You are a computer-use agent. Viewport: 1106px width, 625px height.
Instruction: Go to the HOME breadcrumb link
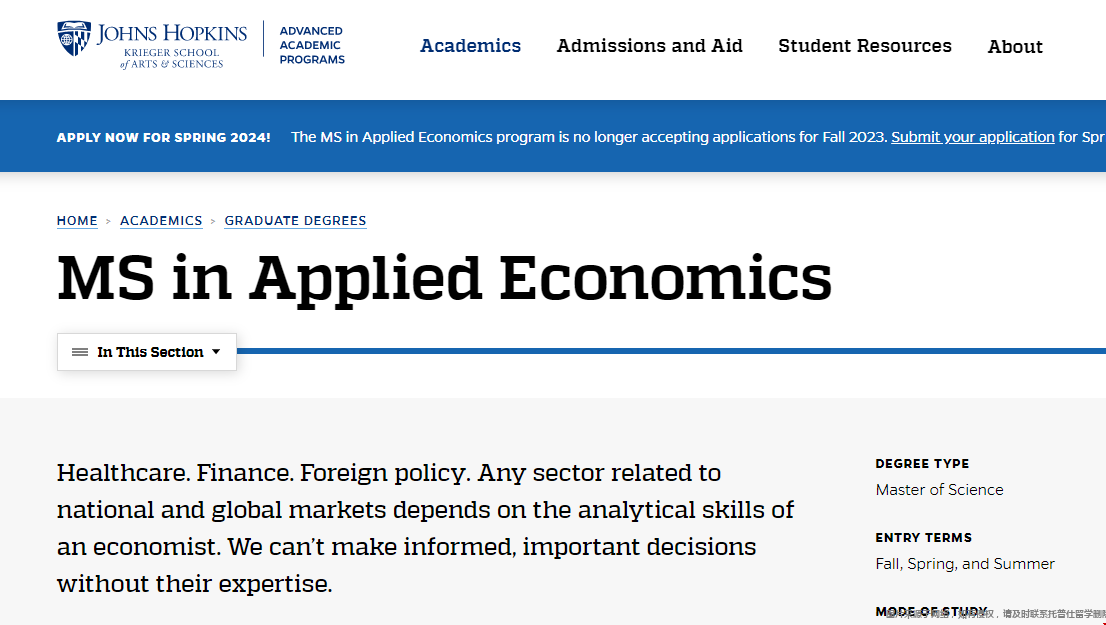coord(78,221)
